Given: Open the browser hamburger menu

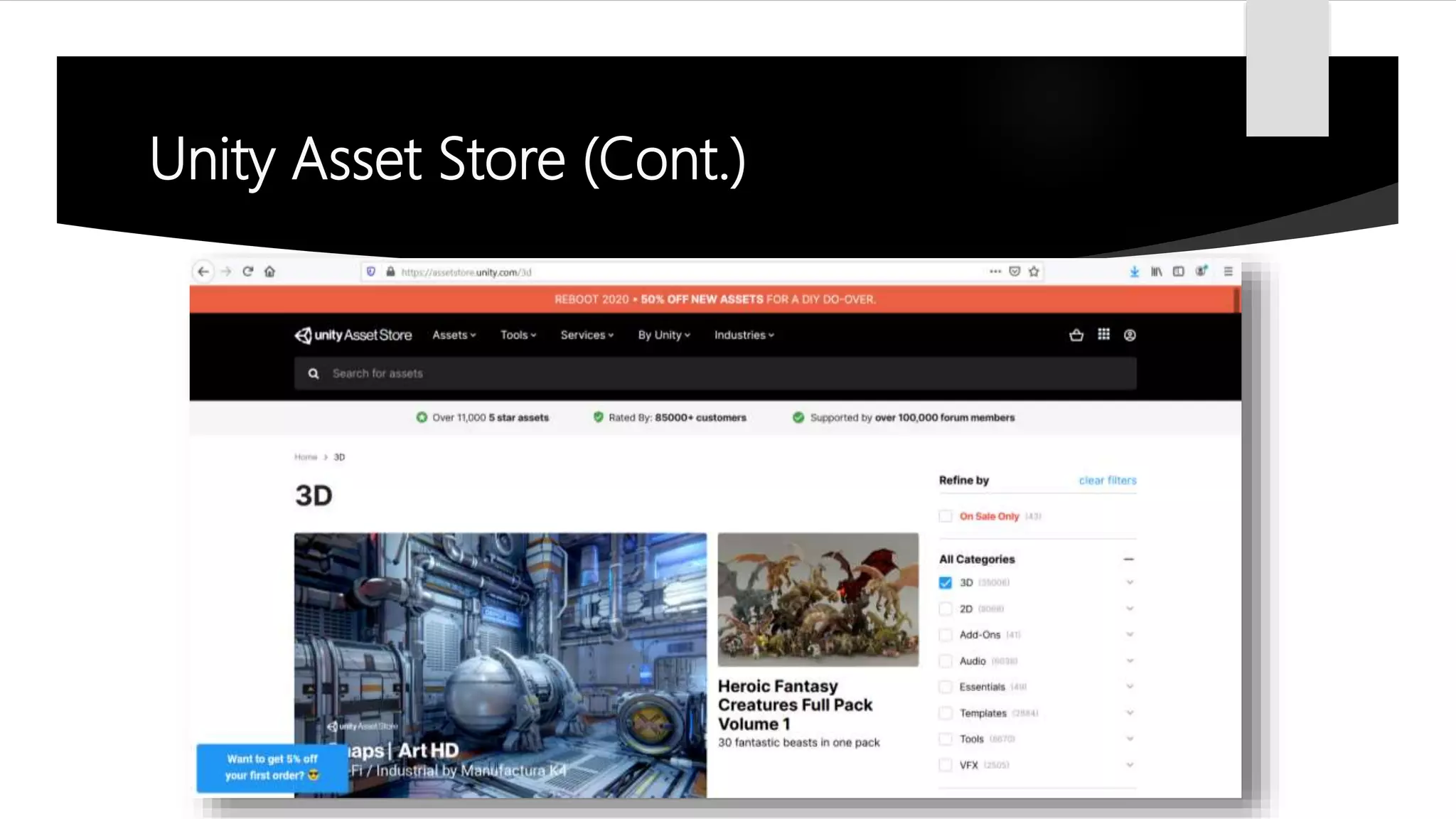Looking at the screenshot, I should click(1228, 272).
